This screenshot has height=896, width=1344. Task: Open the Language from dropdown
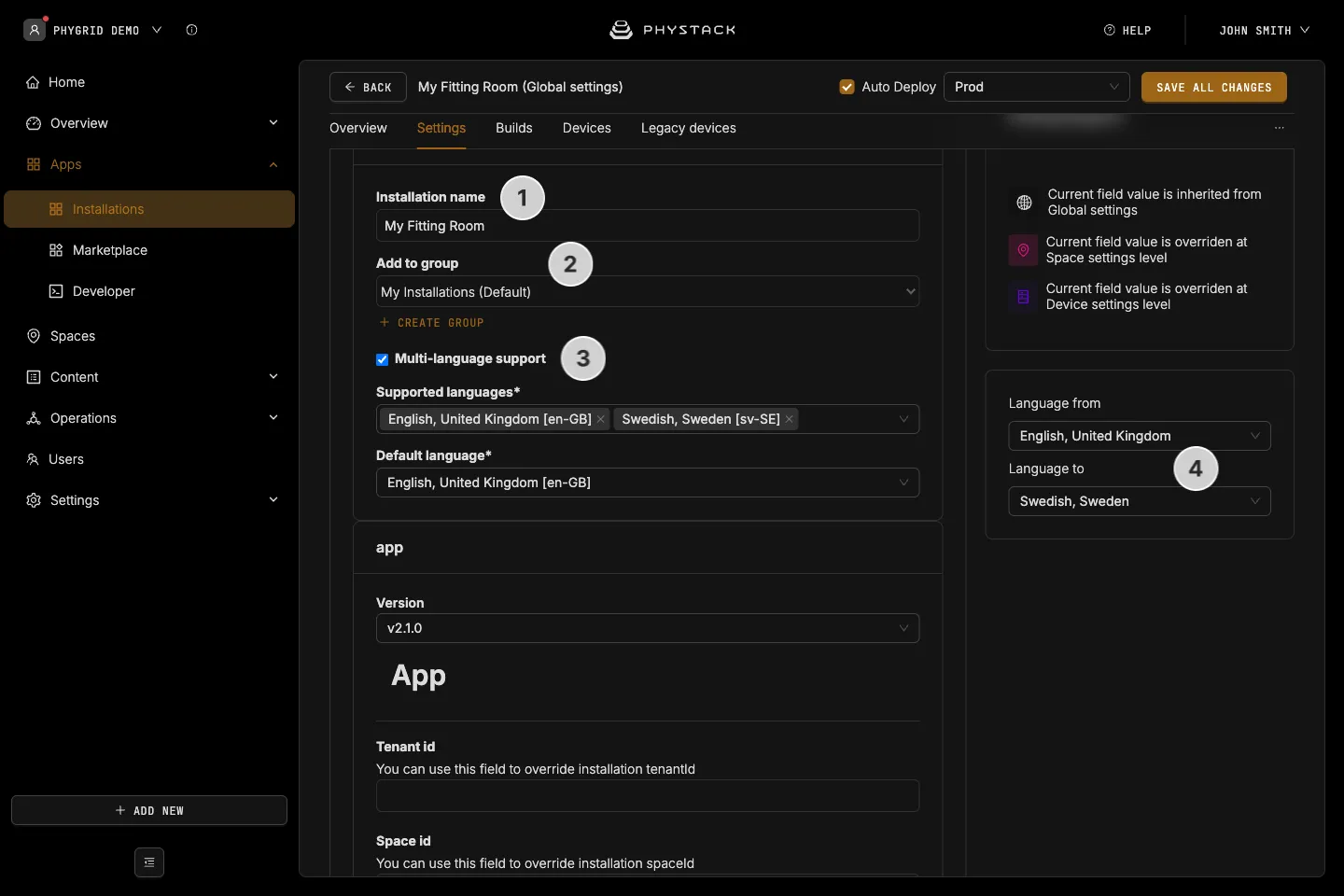[x=1140, y=436]
